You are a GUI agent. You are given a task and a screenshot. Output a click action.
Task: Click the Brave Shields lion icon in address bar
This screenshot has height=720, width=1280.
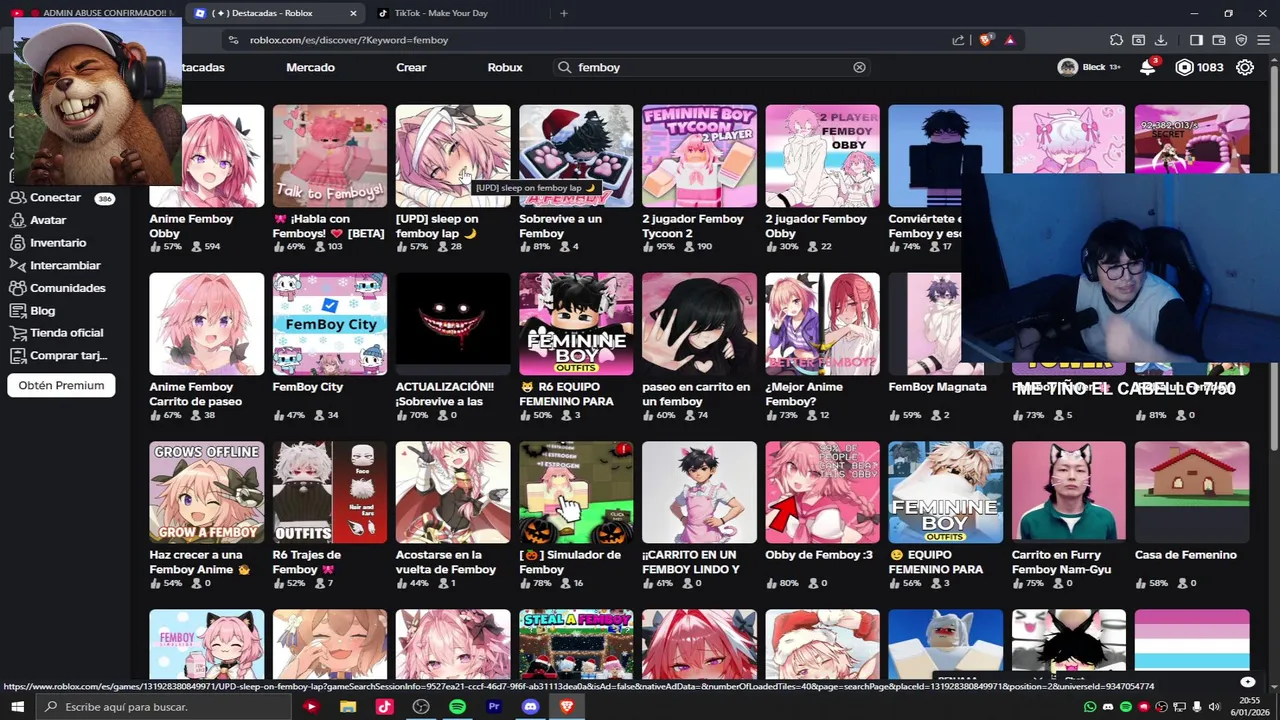985,40
